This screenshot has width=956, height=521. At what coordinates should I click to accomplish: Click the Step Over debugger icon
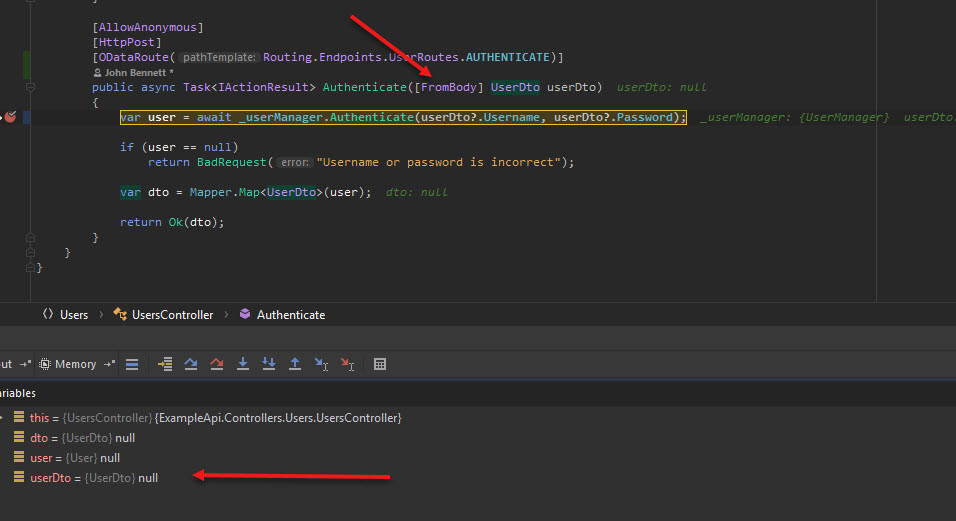point(191,364)
